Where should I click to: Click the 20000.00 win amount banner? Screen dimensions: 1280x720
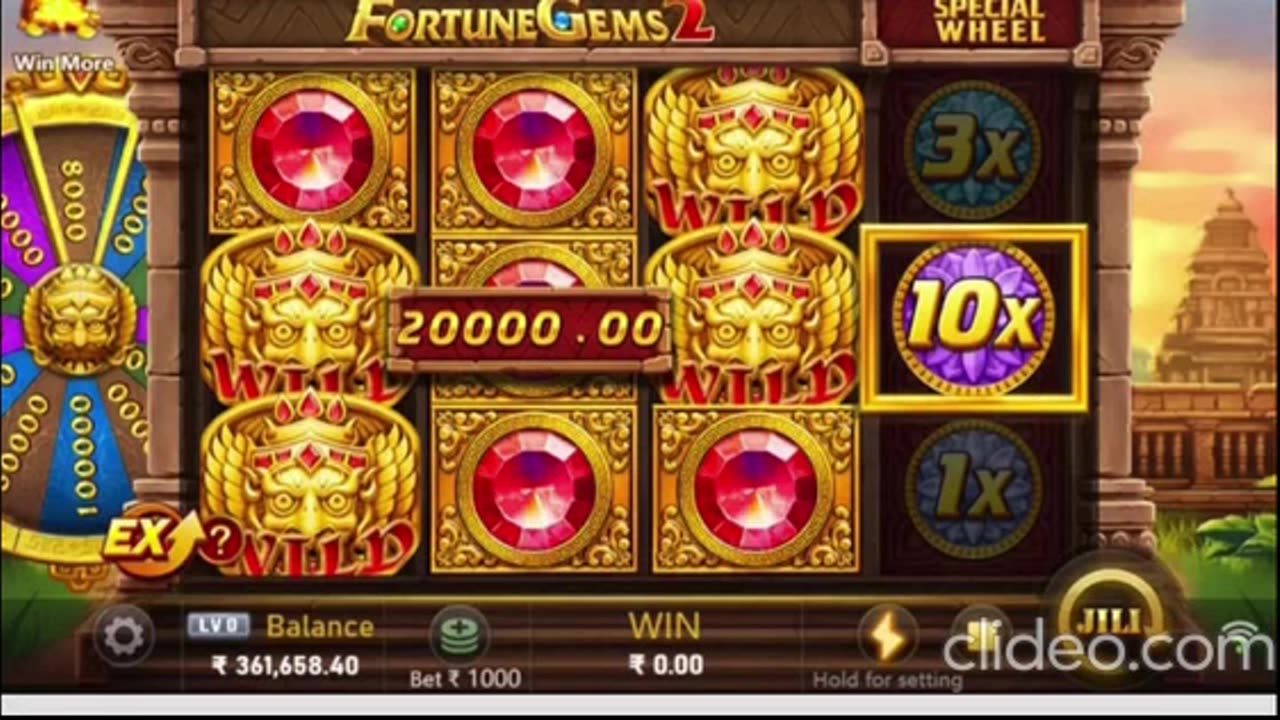pos(529,329)
